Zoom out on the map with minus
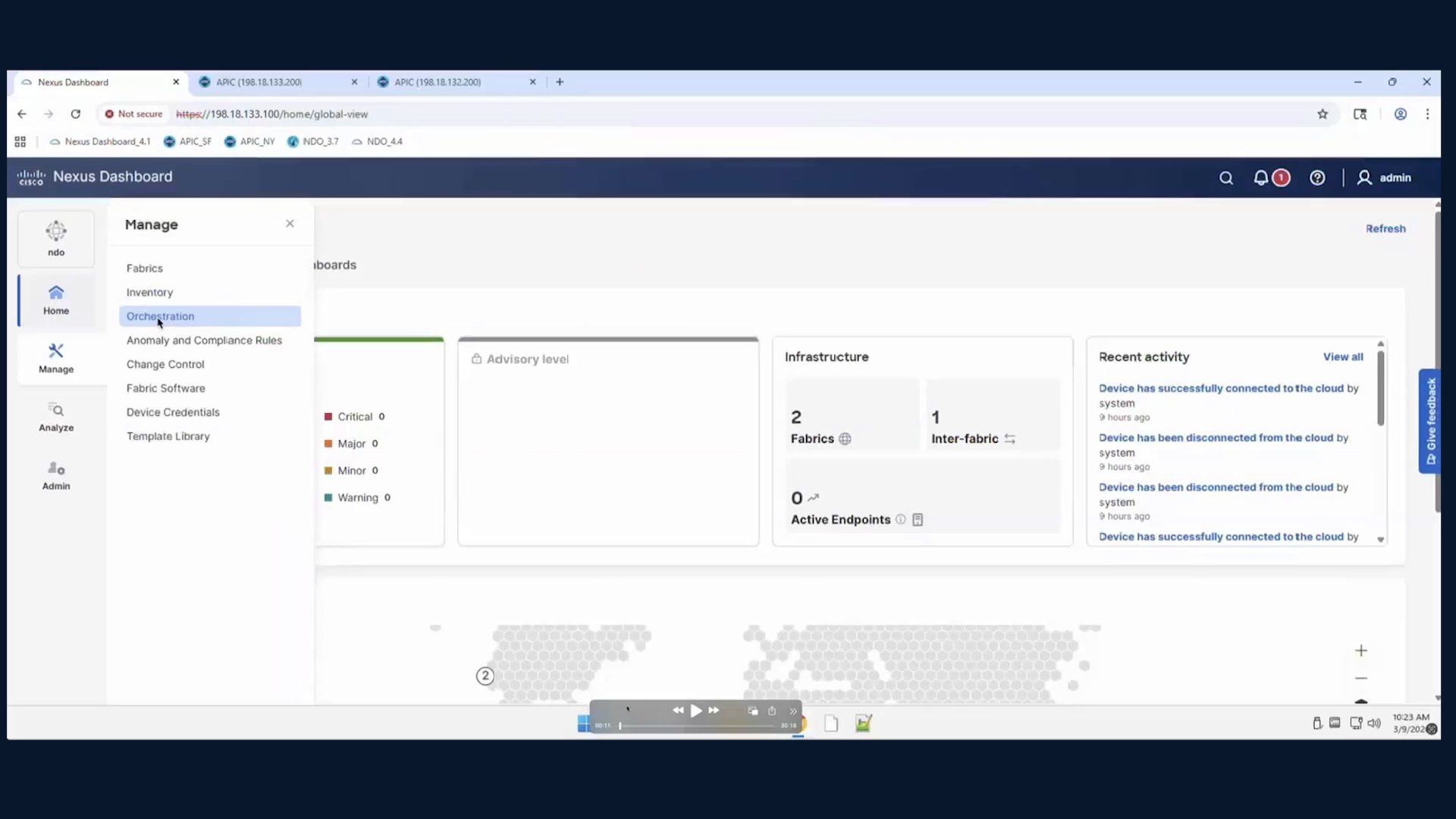The image size is (1456, 819). pyautogui.click(x=1361, y=679)
